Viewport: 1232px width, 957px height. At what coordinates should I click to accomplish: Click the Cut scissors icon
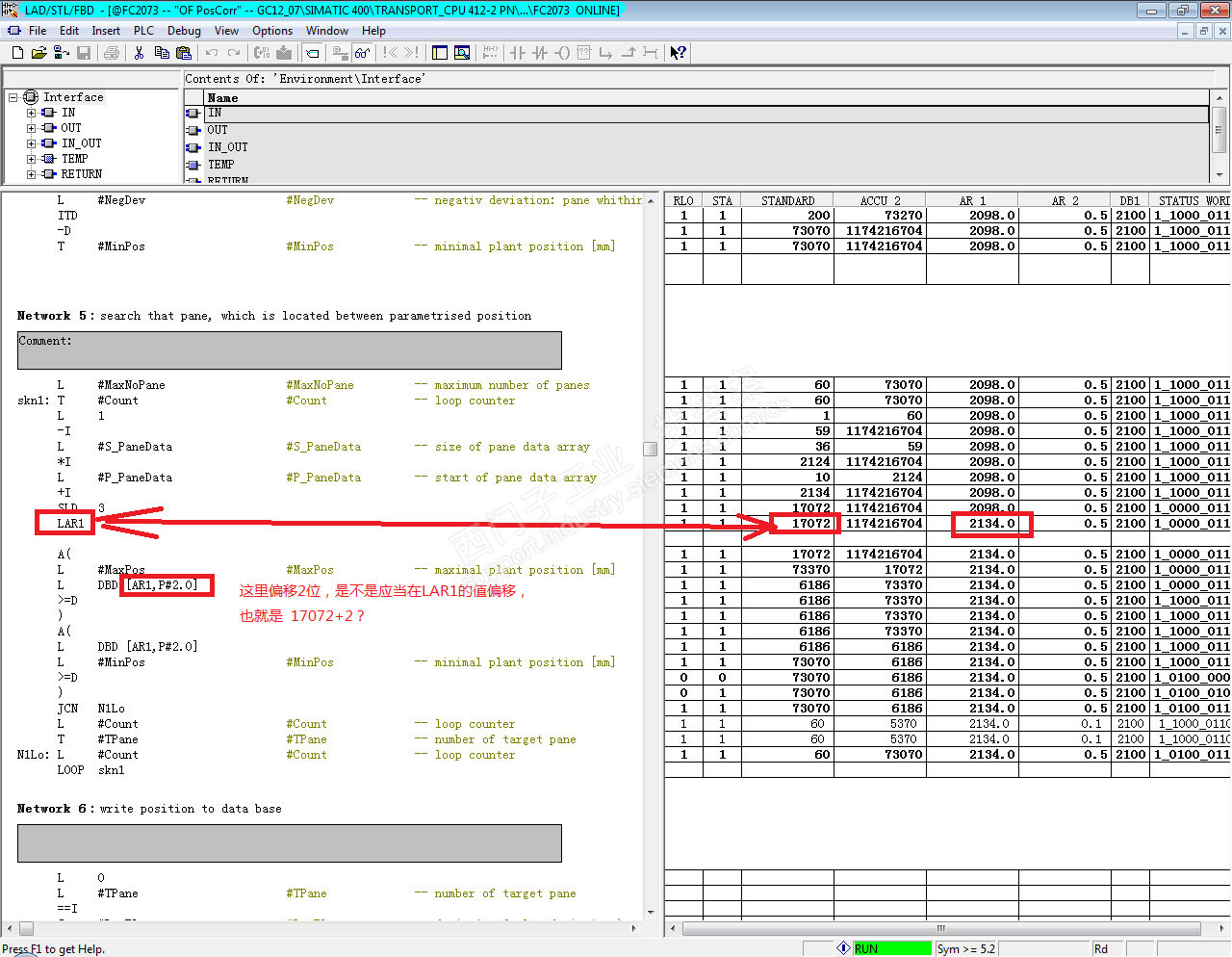[x=139, y=53]
